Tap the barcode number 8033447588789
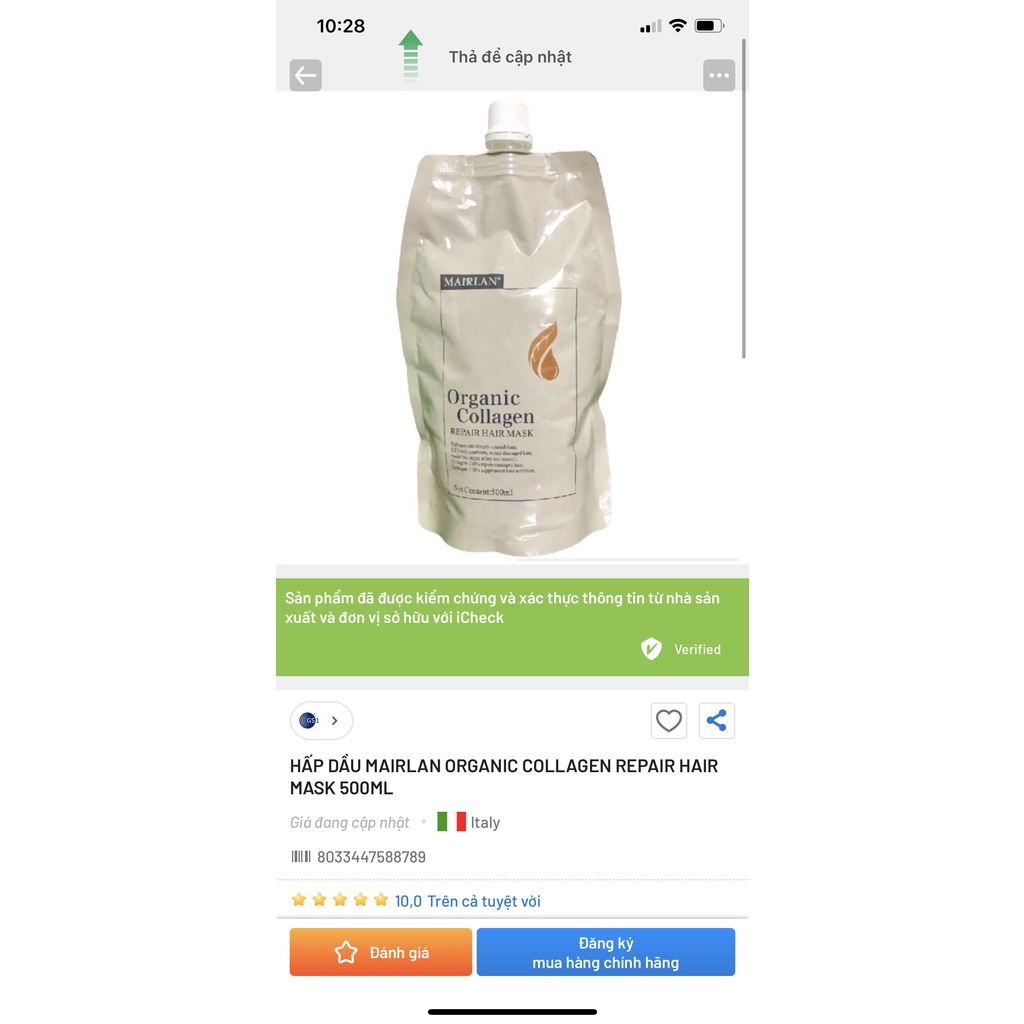Screen dimensions: 1024x1024 [371, 857]
